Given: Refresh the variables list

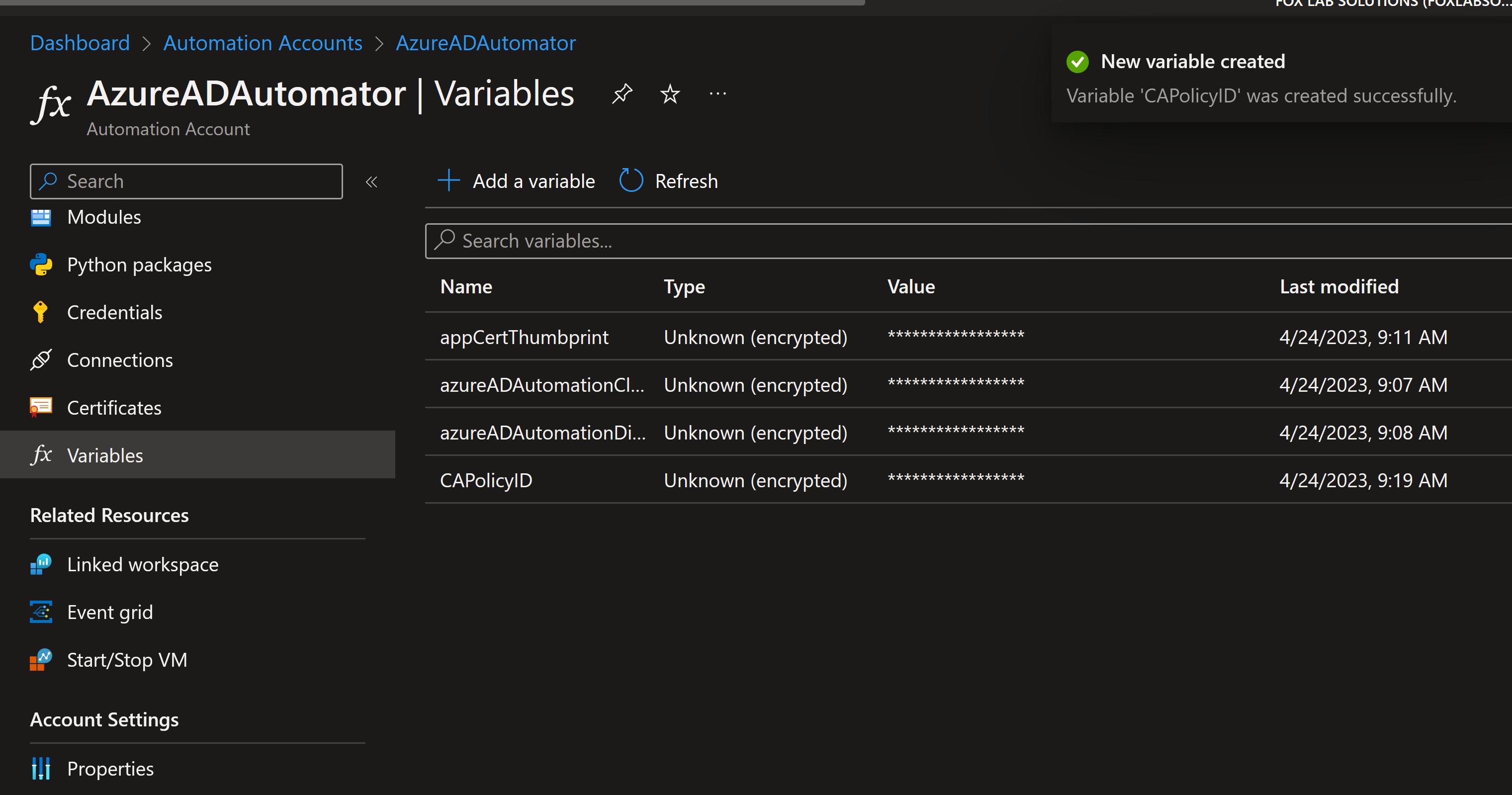Looking at the screenshot, I should pos(669,181).
